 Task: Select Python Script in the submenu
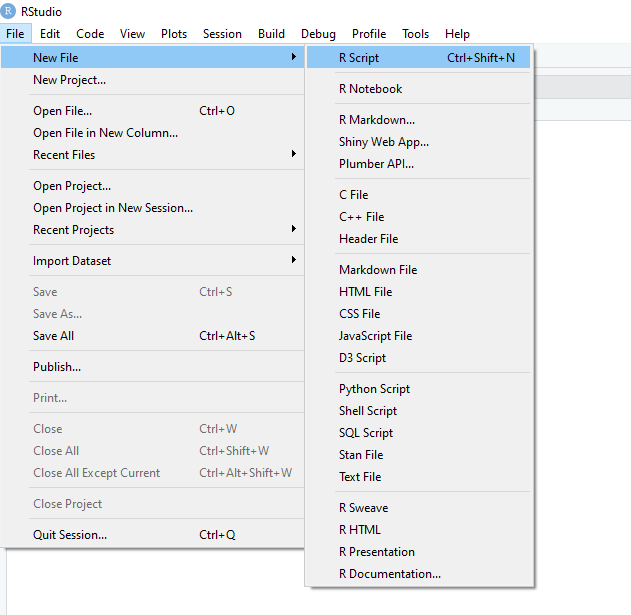(374, 389)
